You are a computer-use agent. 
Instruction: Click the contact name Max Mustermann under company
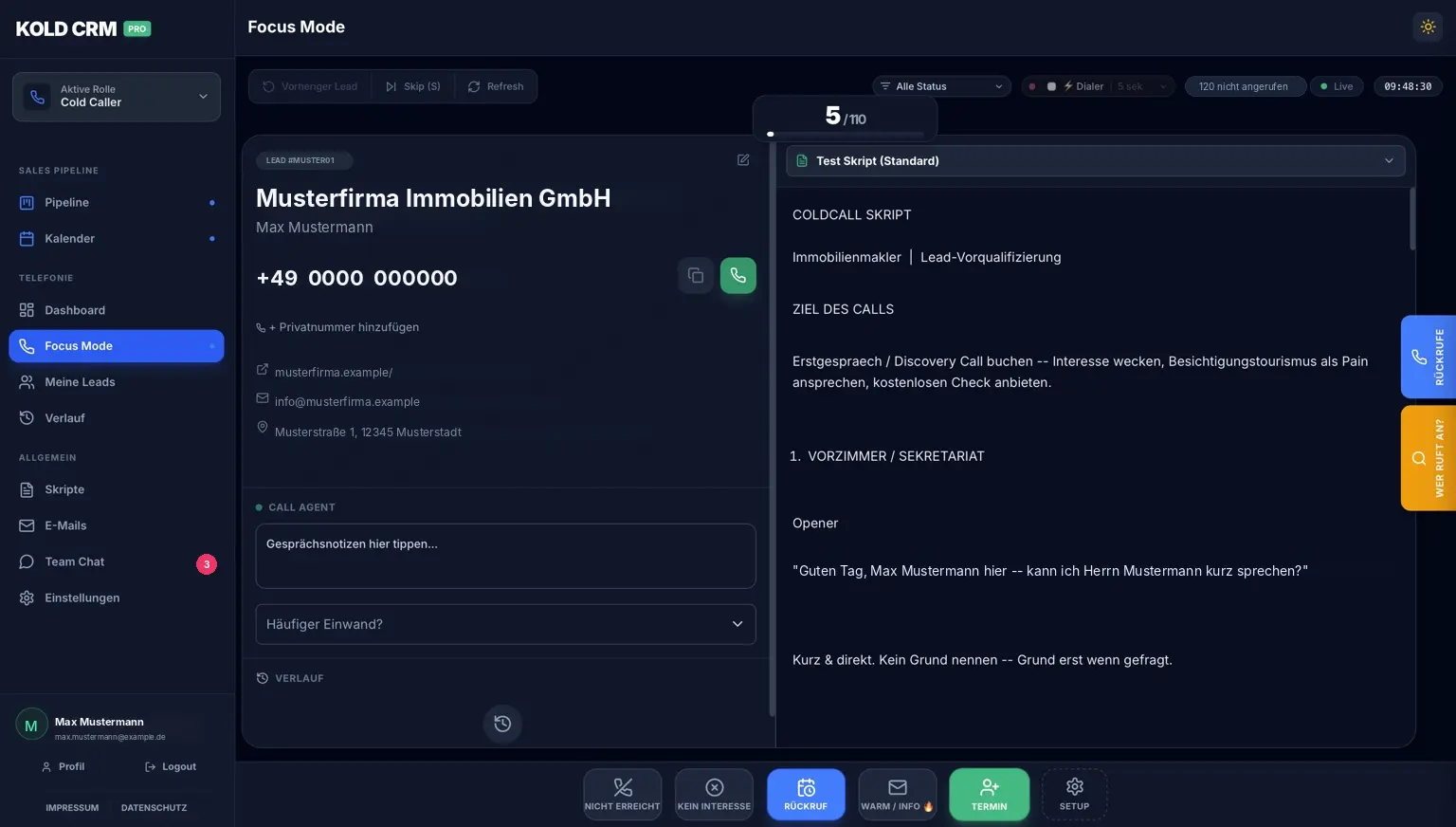click(x=315, y=228)
